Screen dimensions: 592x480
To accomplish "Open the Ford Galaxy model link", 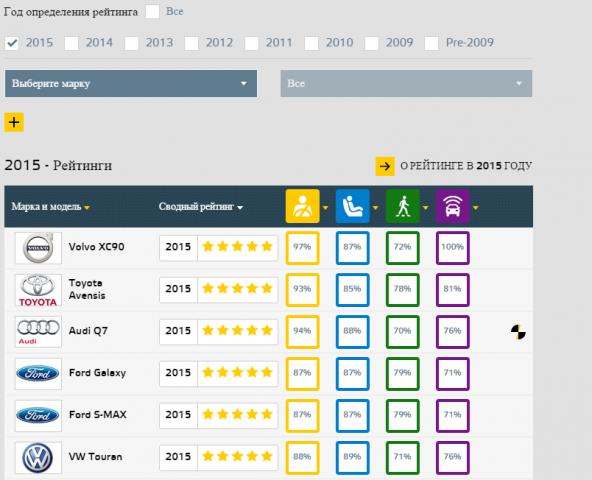I will coord(97,373).
